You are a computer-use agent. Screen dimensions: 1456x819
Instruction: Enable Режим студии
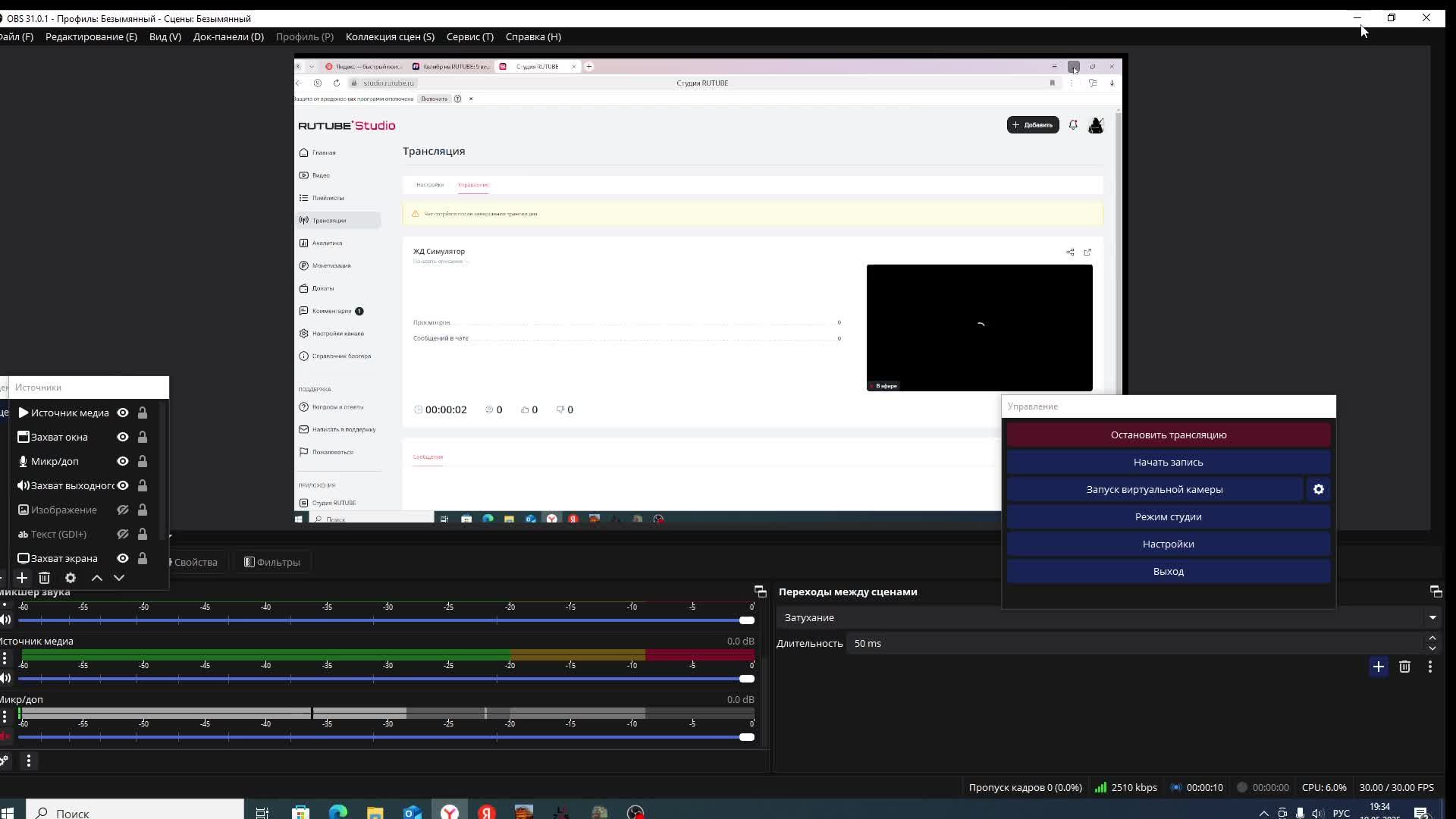tap(1169, 516)
